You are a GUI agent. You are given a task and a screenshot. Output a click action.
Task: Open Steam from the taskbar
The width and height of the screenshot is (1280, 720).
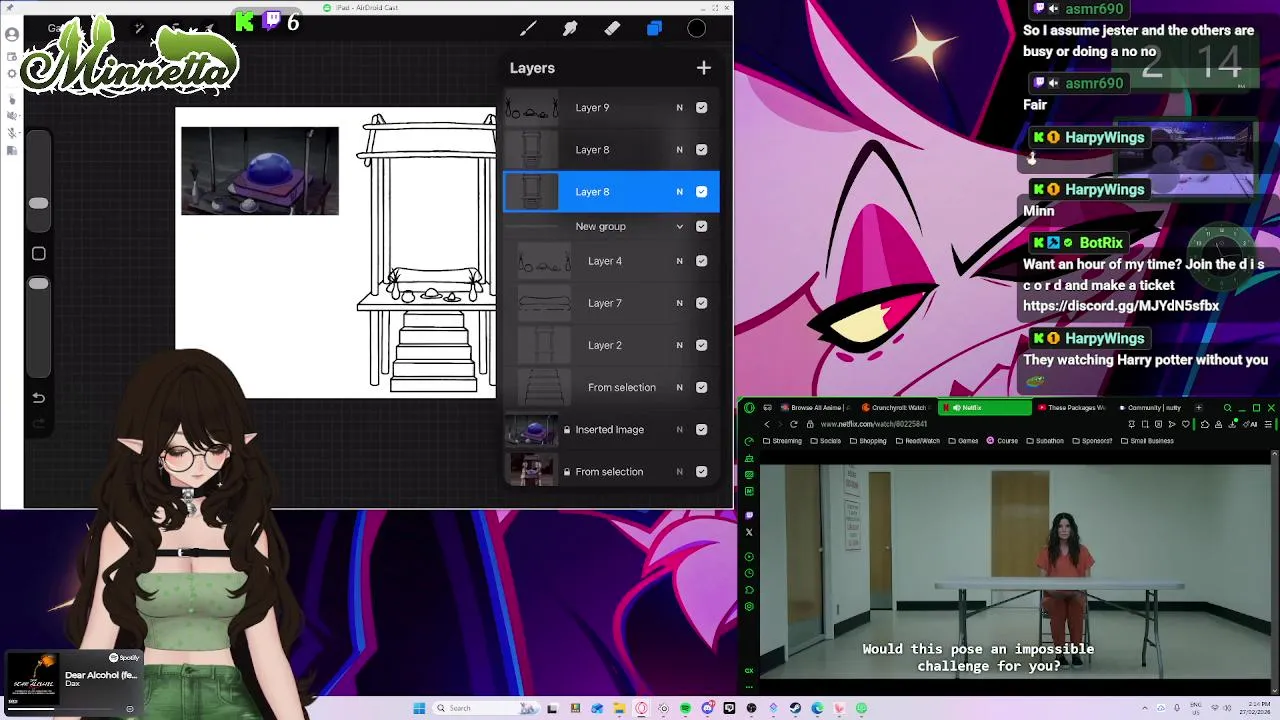(x=795, y=708)
